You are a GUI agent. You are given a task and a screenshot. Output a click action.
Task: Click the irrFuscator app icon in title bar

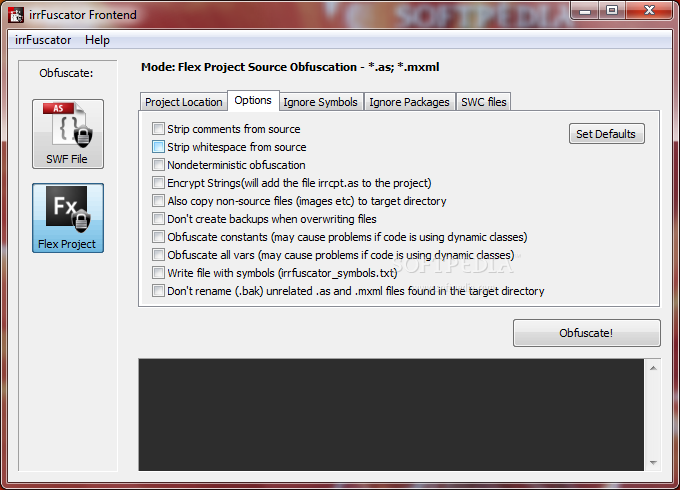16,15
